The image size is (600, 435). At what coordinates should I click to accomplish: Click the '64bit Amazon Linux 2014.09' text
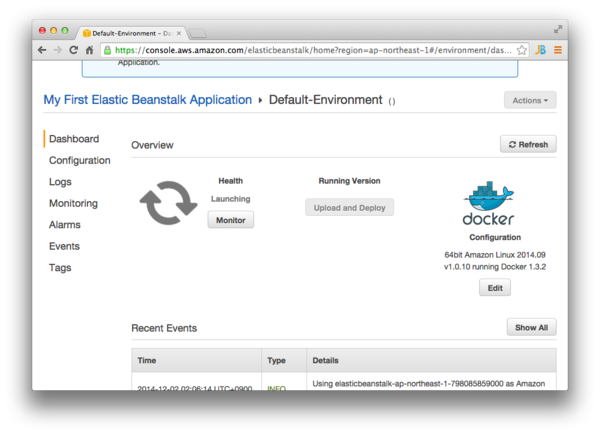[495, 255]
